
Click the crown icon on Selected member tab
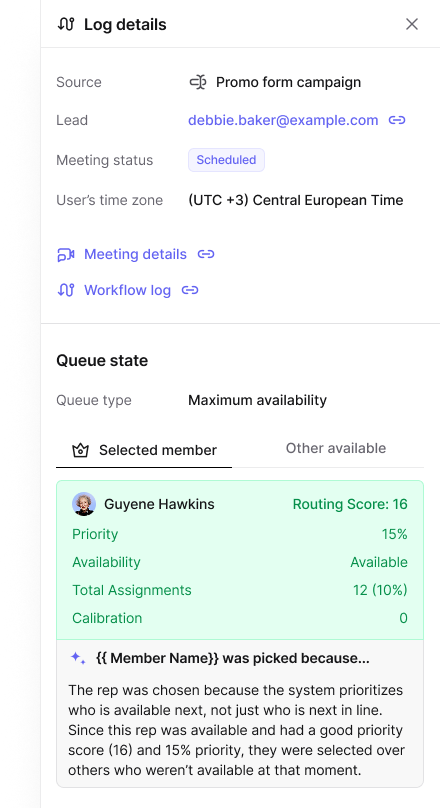click(80, 450)
